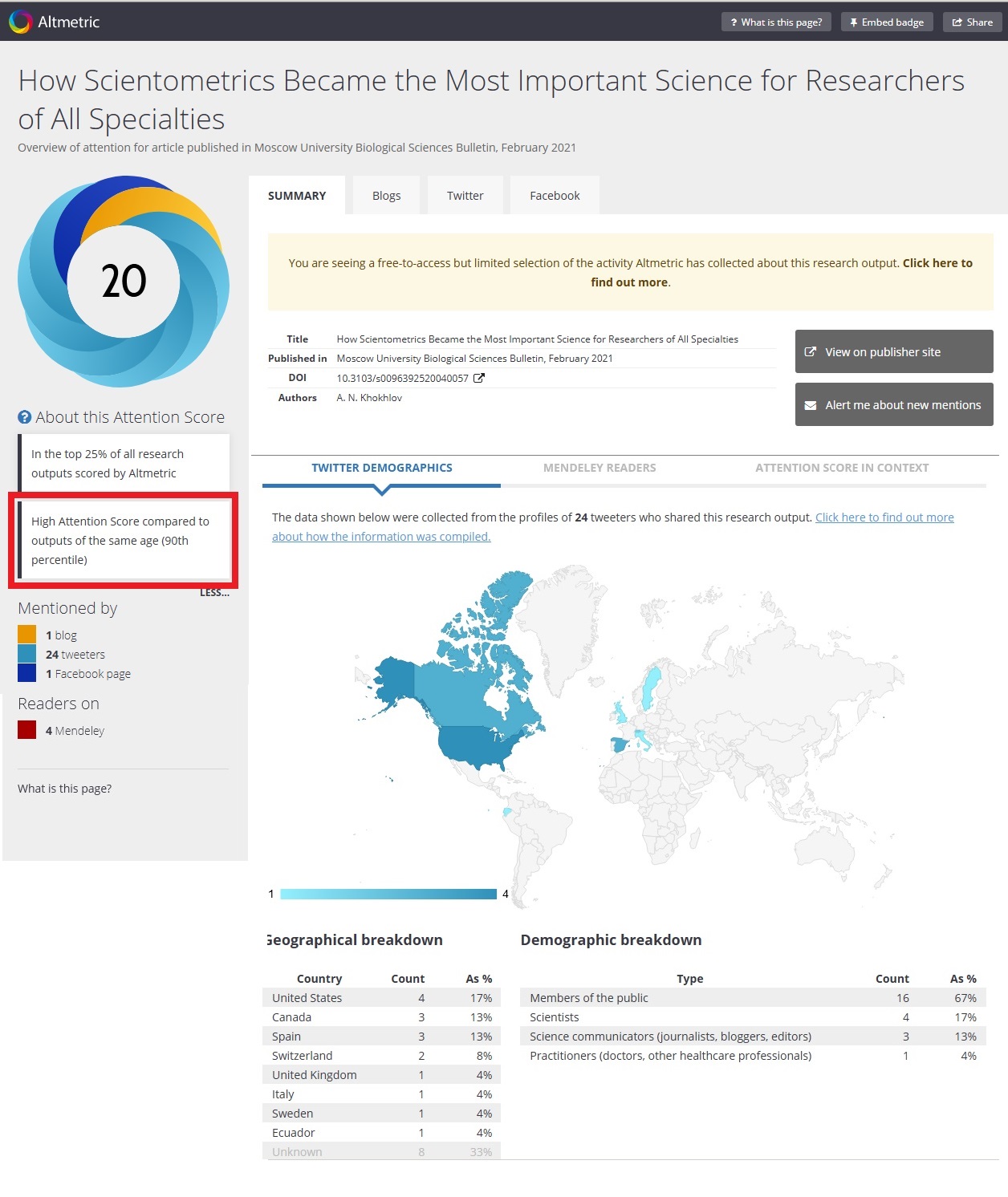
Task: Click 'Italy' row in country table
Action: (381, 1094)
